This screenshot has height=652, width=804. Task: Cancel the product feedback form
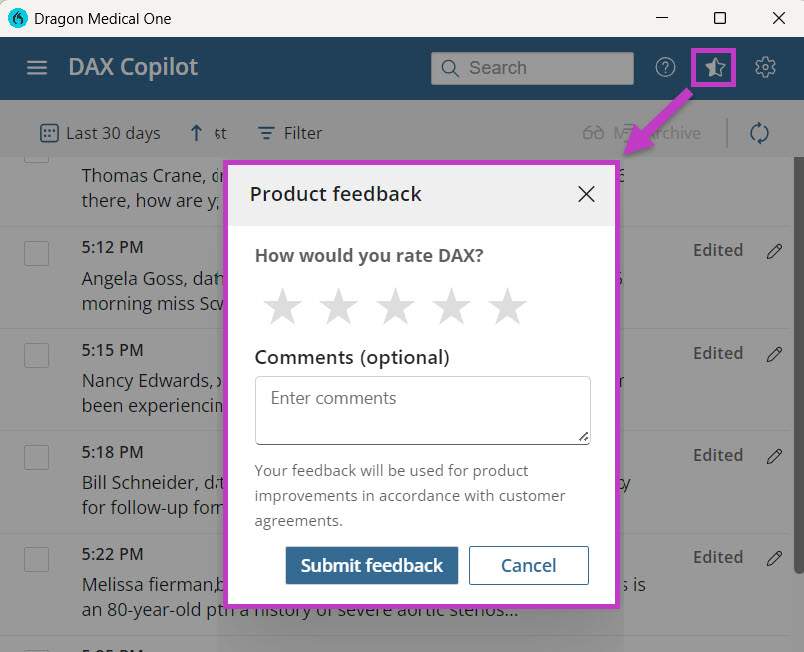pos(529,565)
